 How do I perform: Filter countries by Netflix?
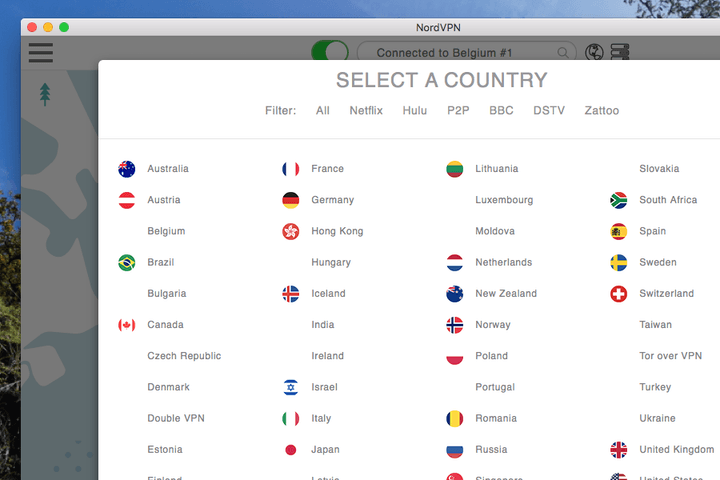click(366, 111)
